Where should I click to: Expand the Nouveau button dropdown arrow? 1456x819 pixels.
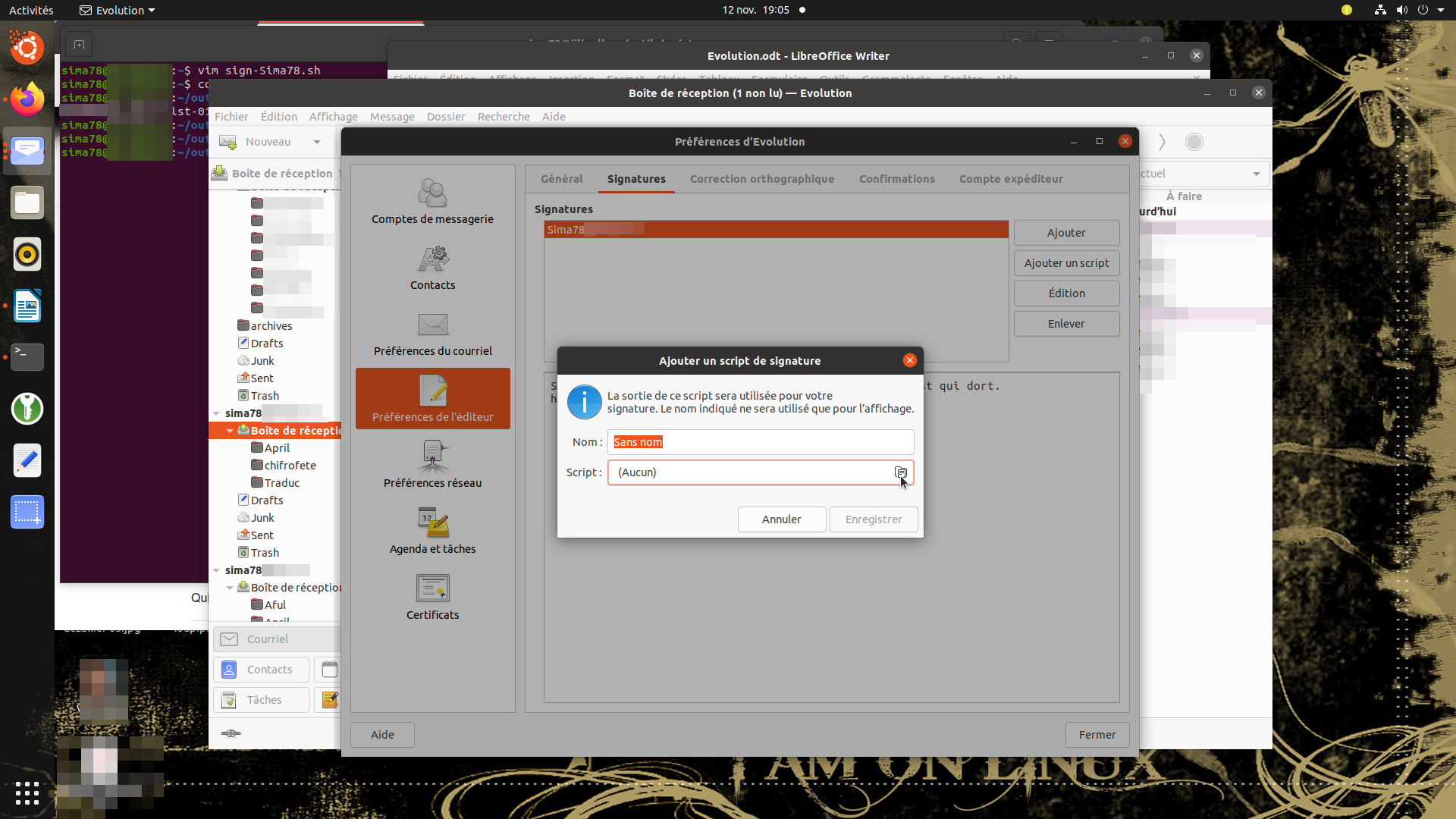317,142
